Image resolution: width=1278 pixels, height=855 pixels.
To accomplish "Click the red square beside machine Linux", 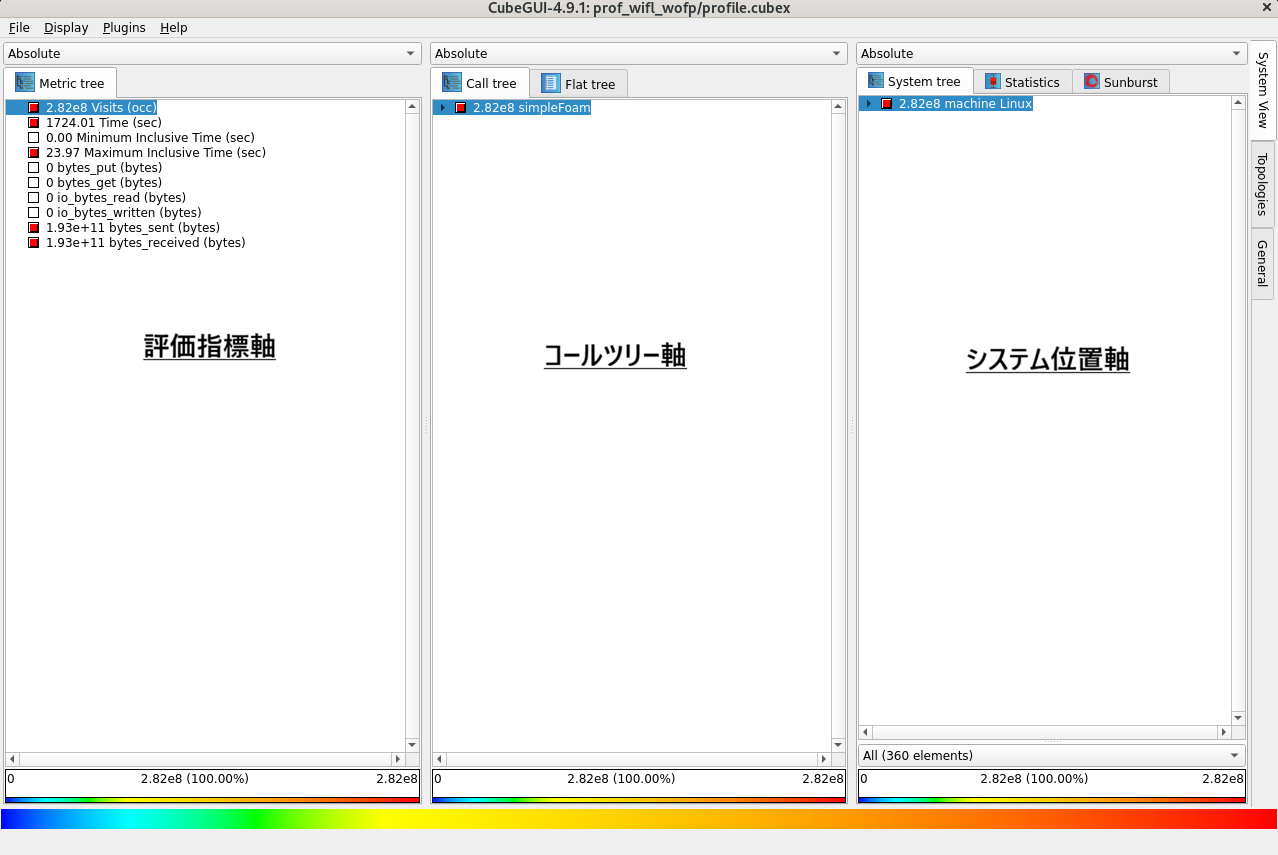I will 886,104.
